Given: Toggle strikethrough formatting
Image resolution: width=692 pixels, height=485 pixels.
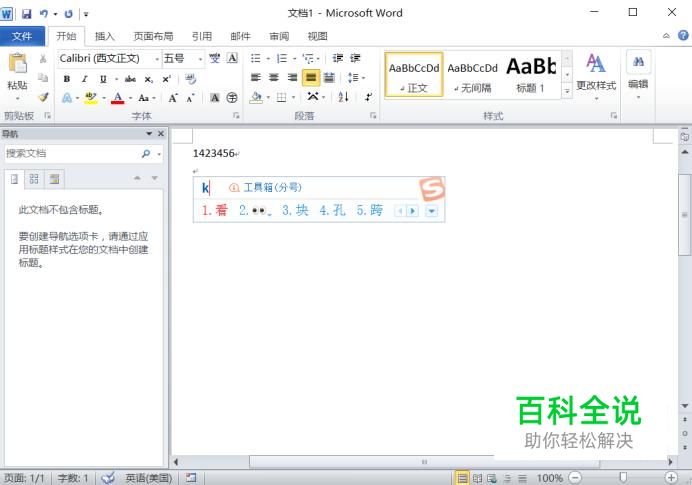Looking at the screenshot, I should point(130,79).
